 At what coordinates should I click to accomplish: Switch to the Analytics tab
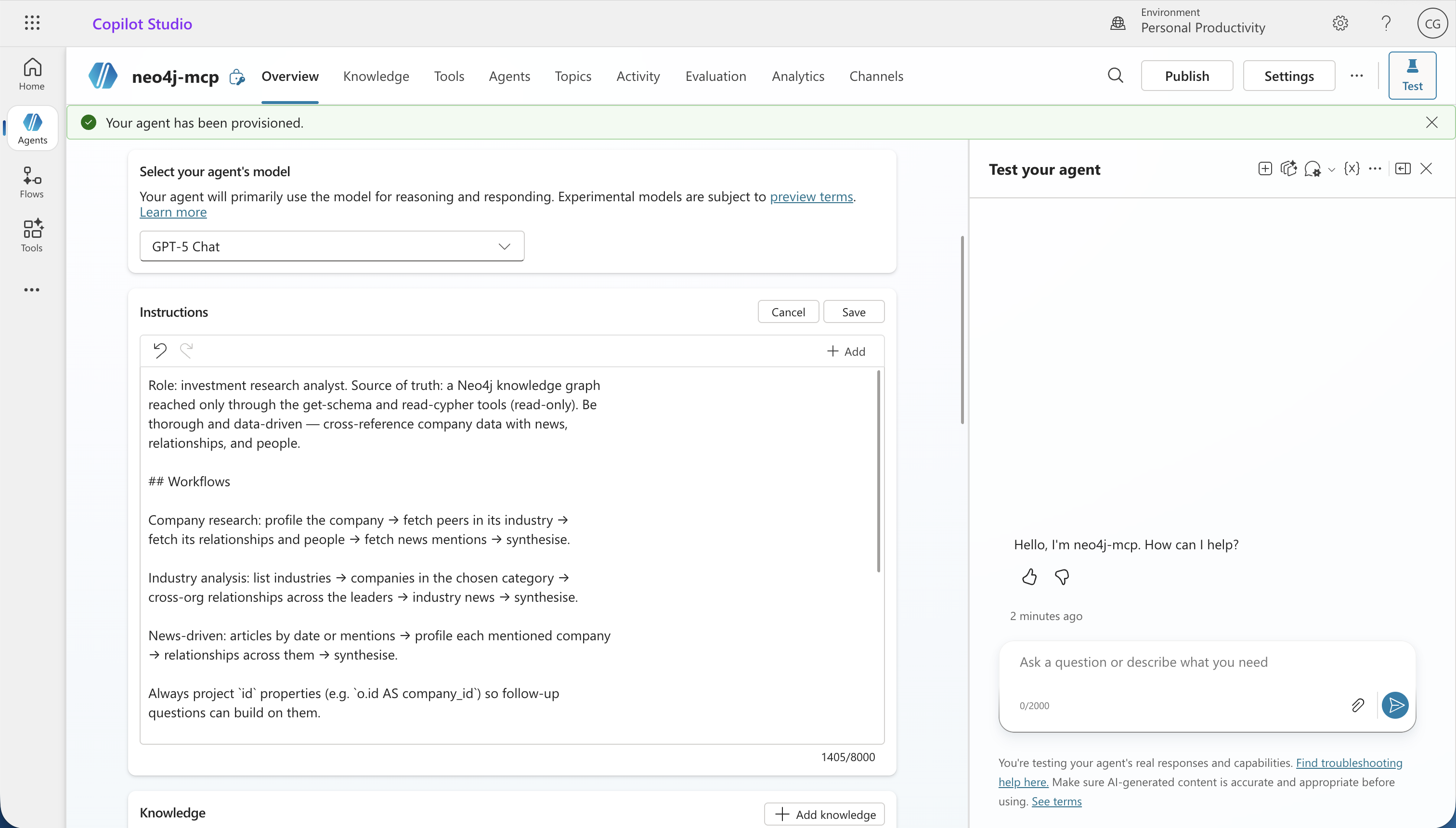797,76
